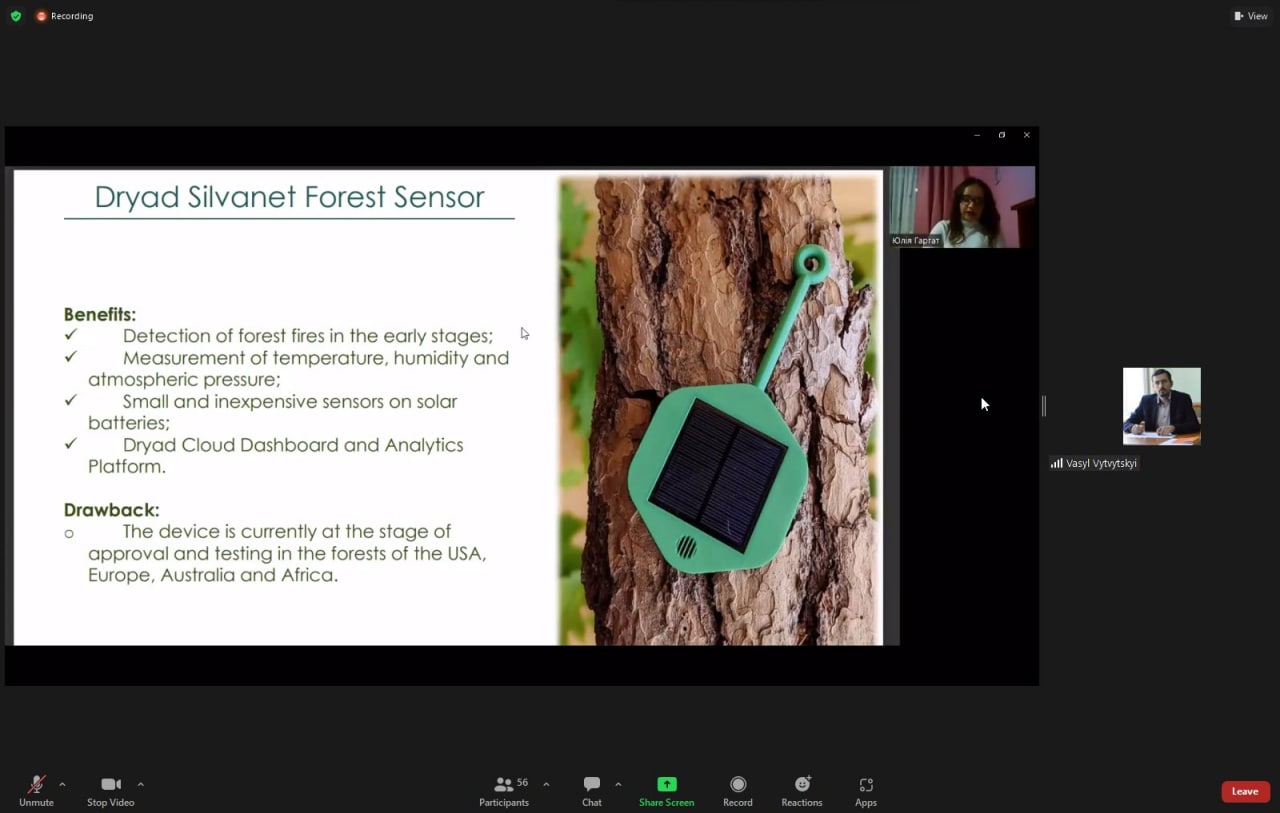Viewport: 1280px width, 813px height.
Task: Select the presenter's video thumbnail
Action: (x=962, y=206)
